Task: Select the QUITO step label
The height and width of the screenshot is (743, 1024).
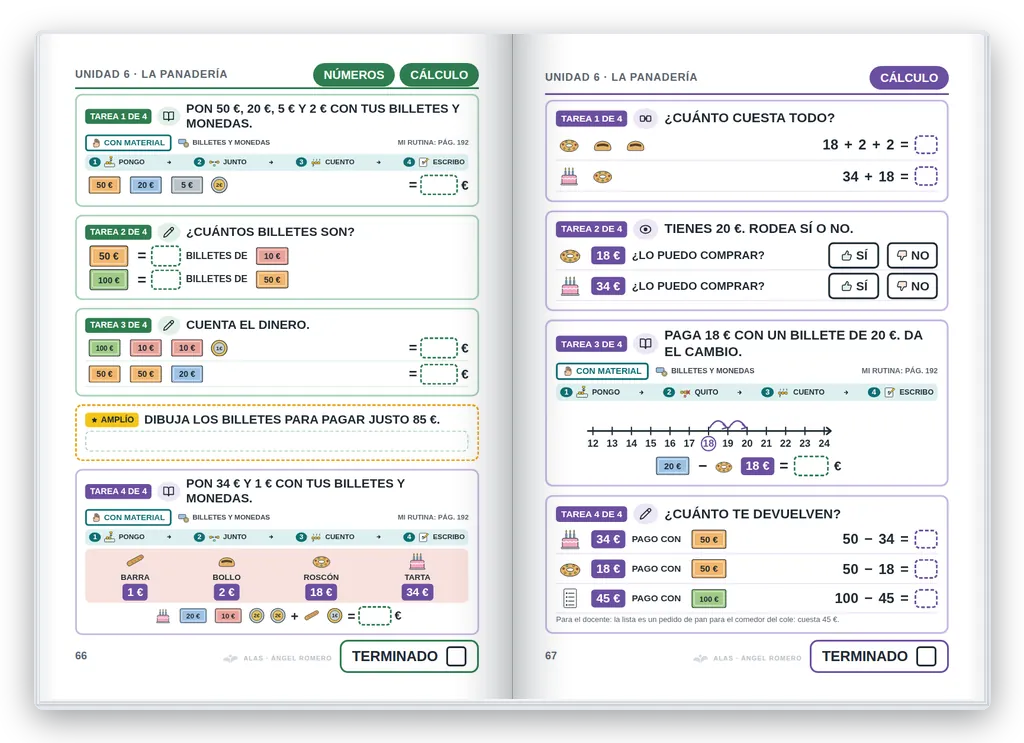Action: [706, 392]
